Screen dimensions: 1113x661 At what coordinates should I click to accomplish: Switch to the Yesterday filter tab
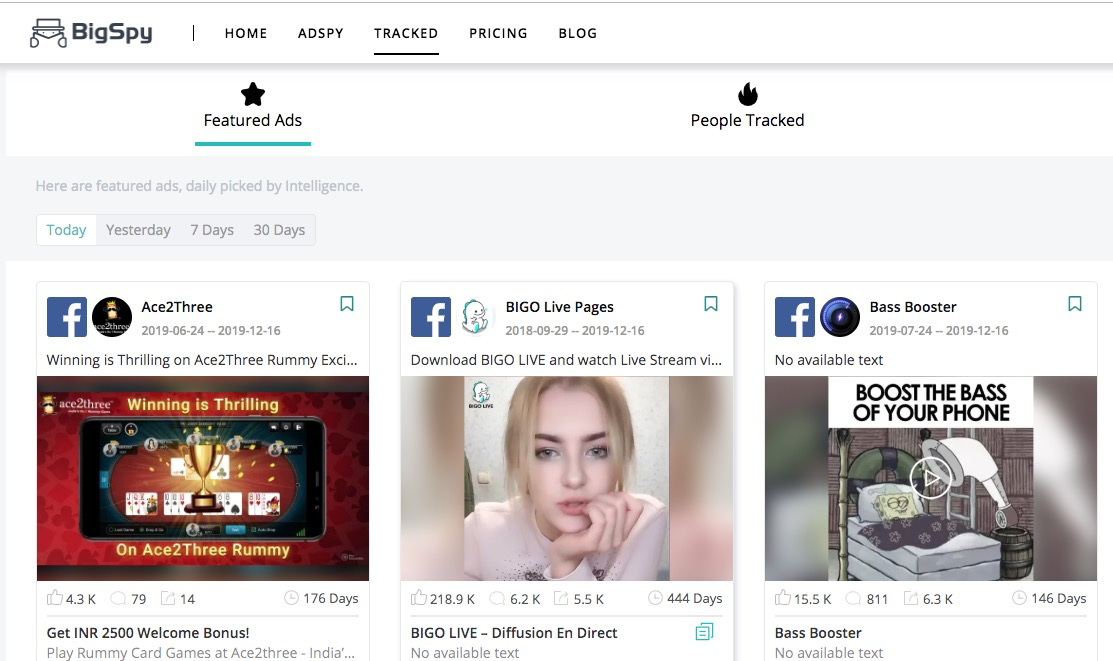(x=138, y=229)
